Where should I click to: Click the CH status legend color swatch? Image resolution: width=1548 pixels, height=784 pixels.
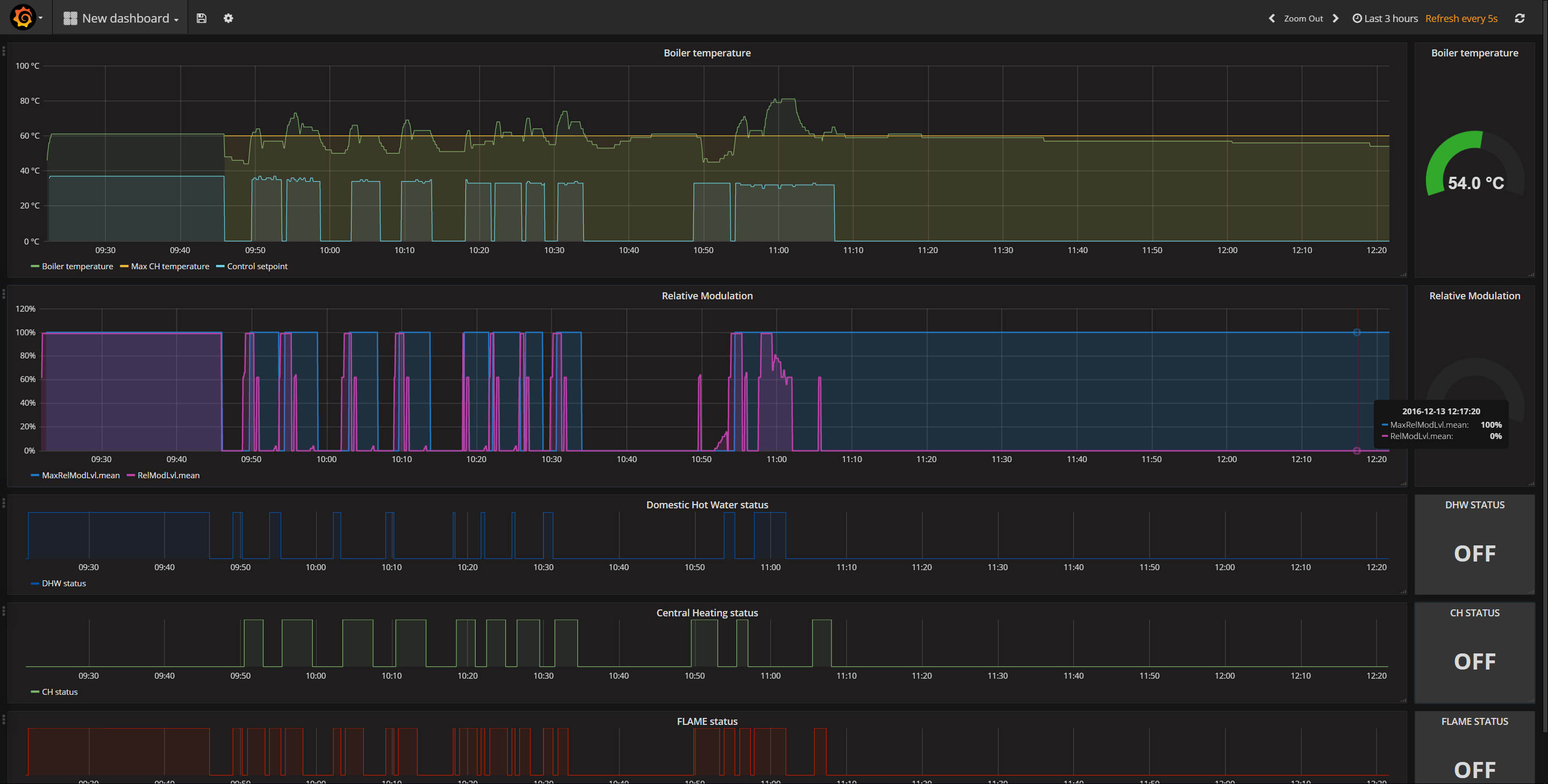coord(35,692)
